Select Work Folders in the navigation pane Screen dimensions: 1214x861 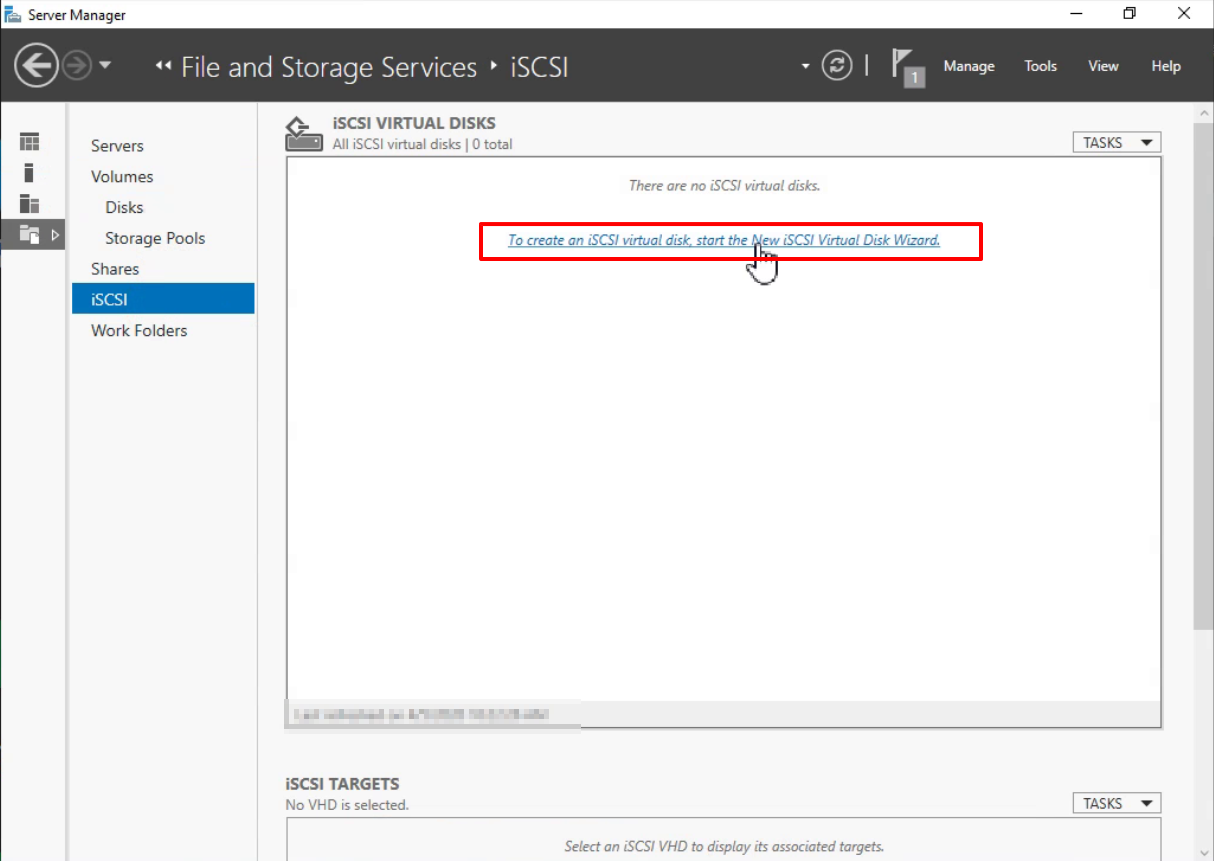click(139, 331)
